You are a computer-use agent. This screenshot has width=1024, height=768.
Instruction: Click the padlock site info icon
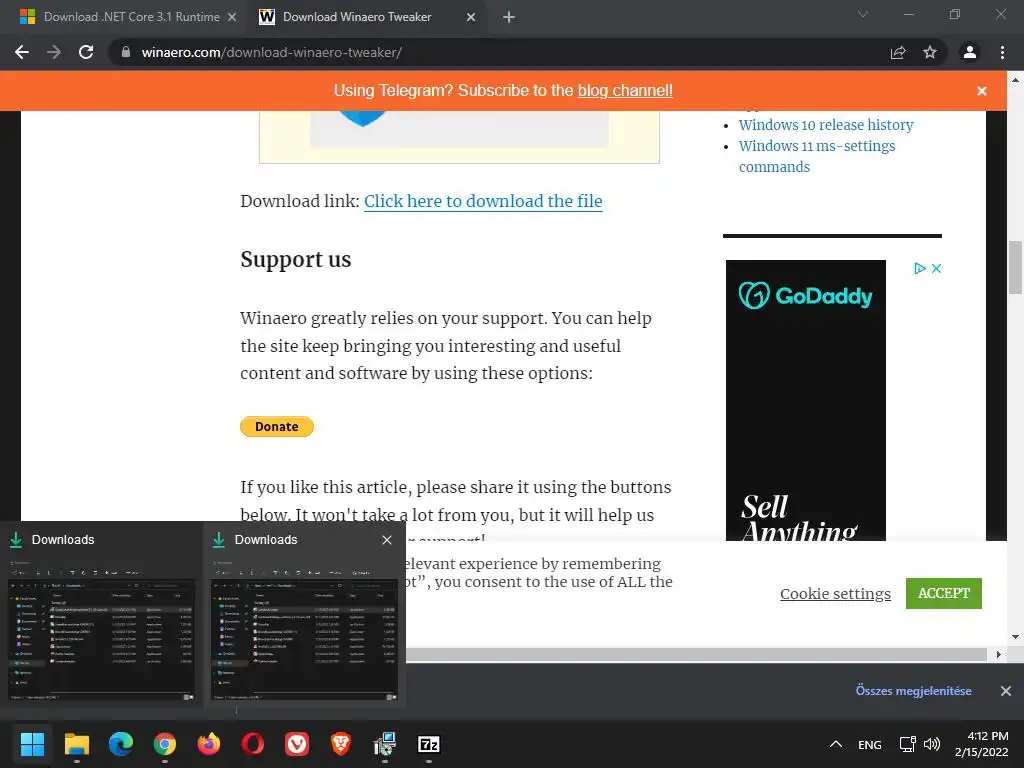[x=126, y=52]
